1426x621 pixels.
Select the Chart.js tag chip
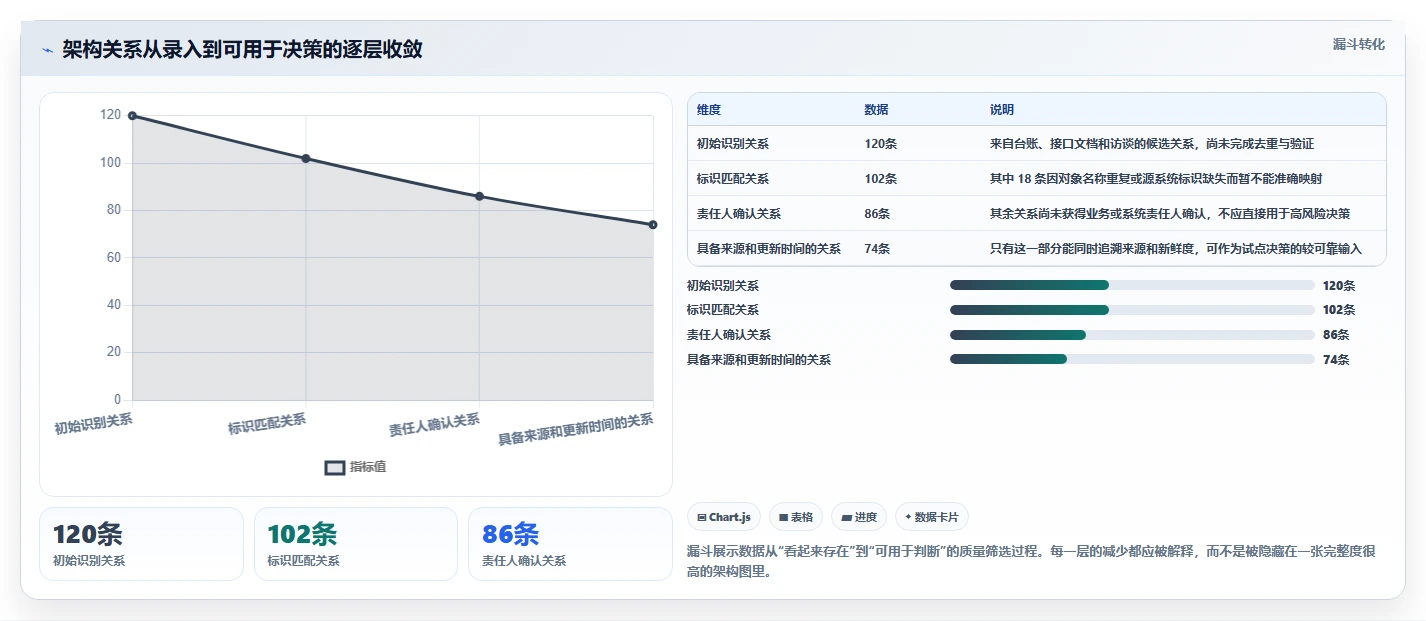point(724,517)
